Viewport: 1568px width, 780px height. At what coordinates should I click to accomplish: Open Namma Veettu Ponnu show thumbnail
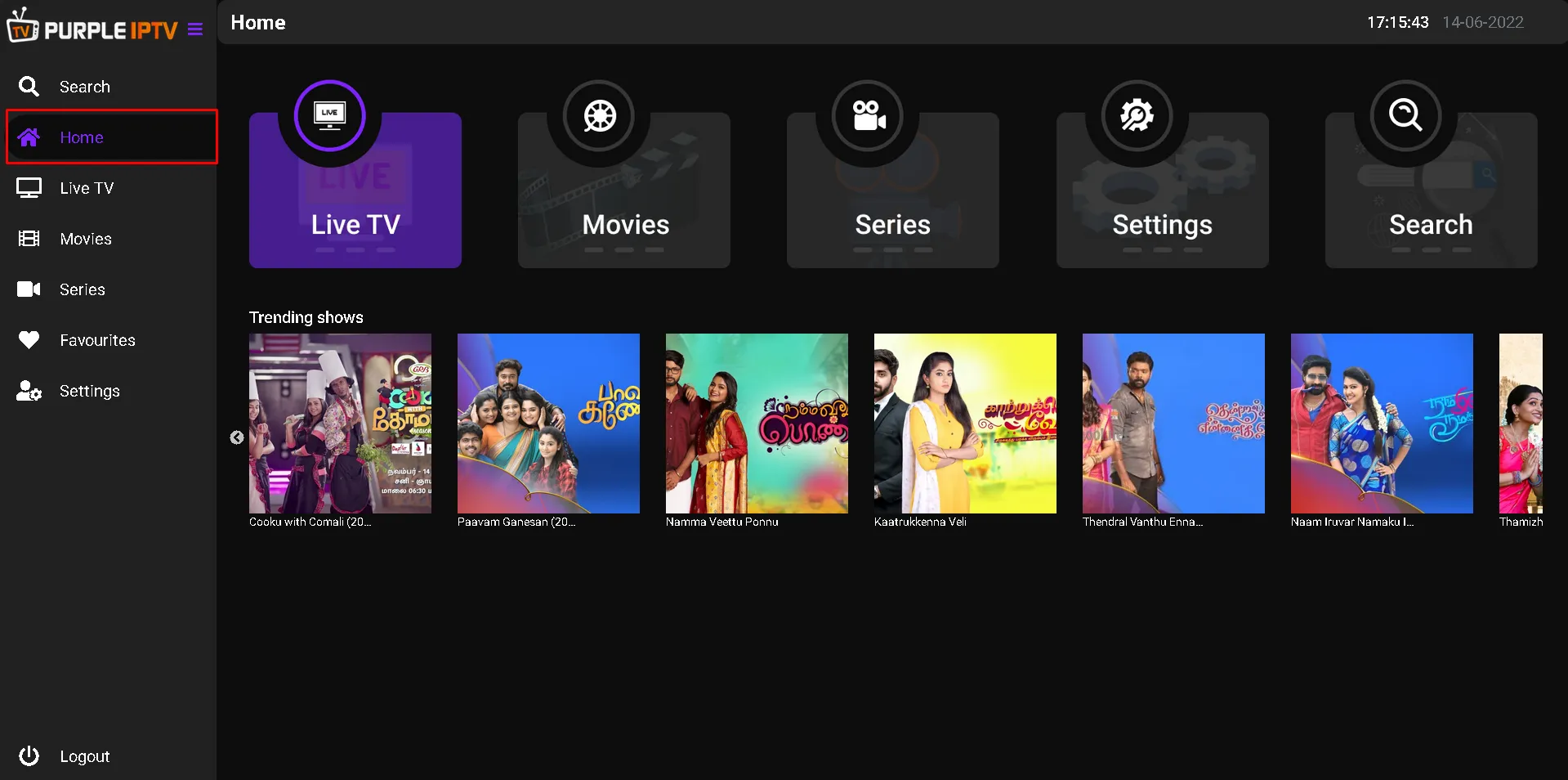tap(757, 424)
